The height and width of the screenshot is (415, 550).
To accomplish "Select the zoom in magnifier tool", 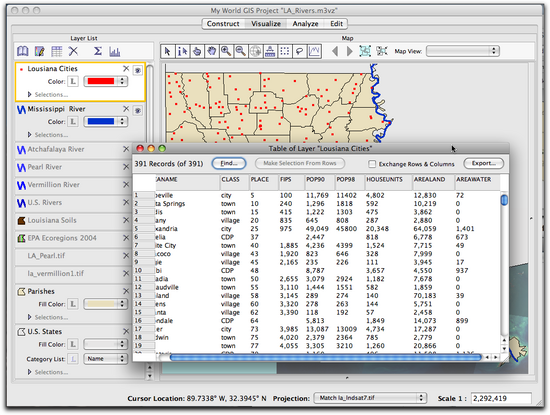I will coord(226,51).
